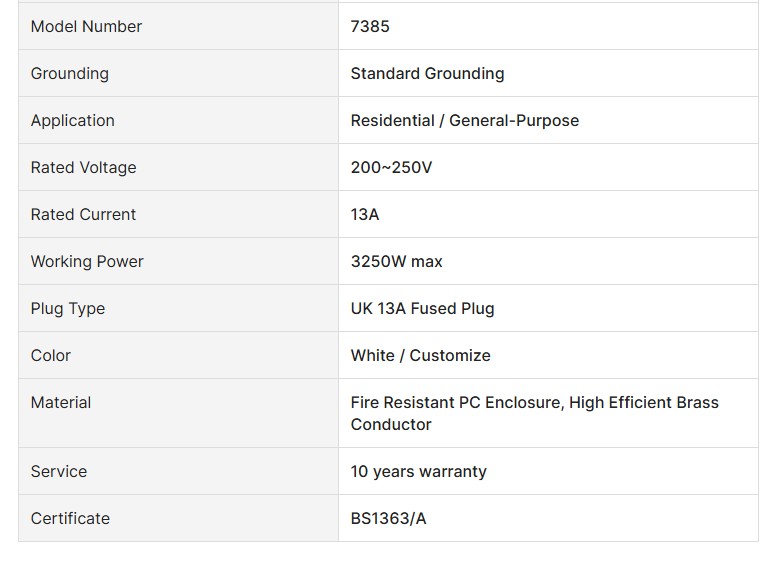Viewport: 778px width, 562px height.
Task: Click the Grounding row label
Action: click(x=70, y=74)
